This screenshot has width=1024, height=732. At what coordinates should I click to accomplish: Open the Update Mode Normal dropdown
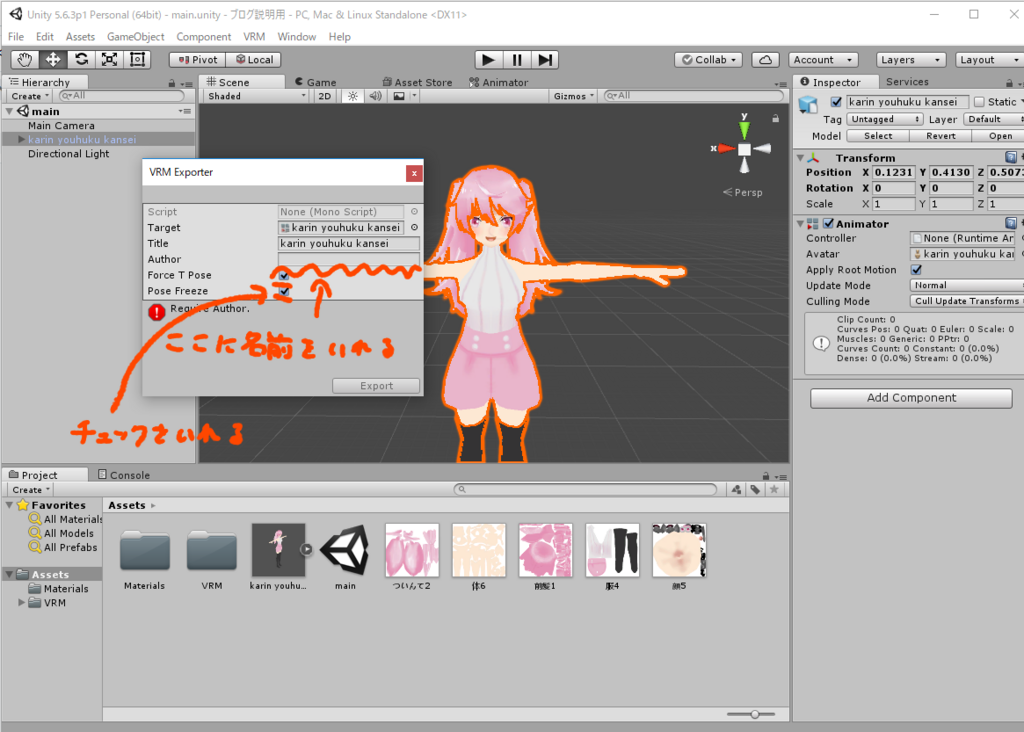pyautogui.click(x=967, y=285)
